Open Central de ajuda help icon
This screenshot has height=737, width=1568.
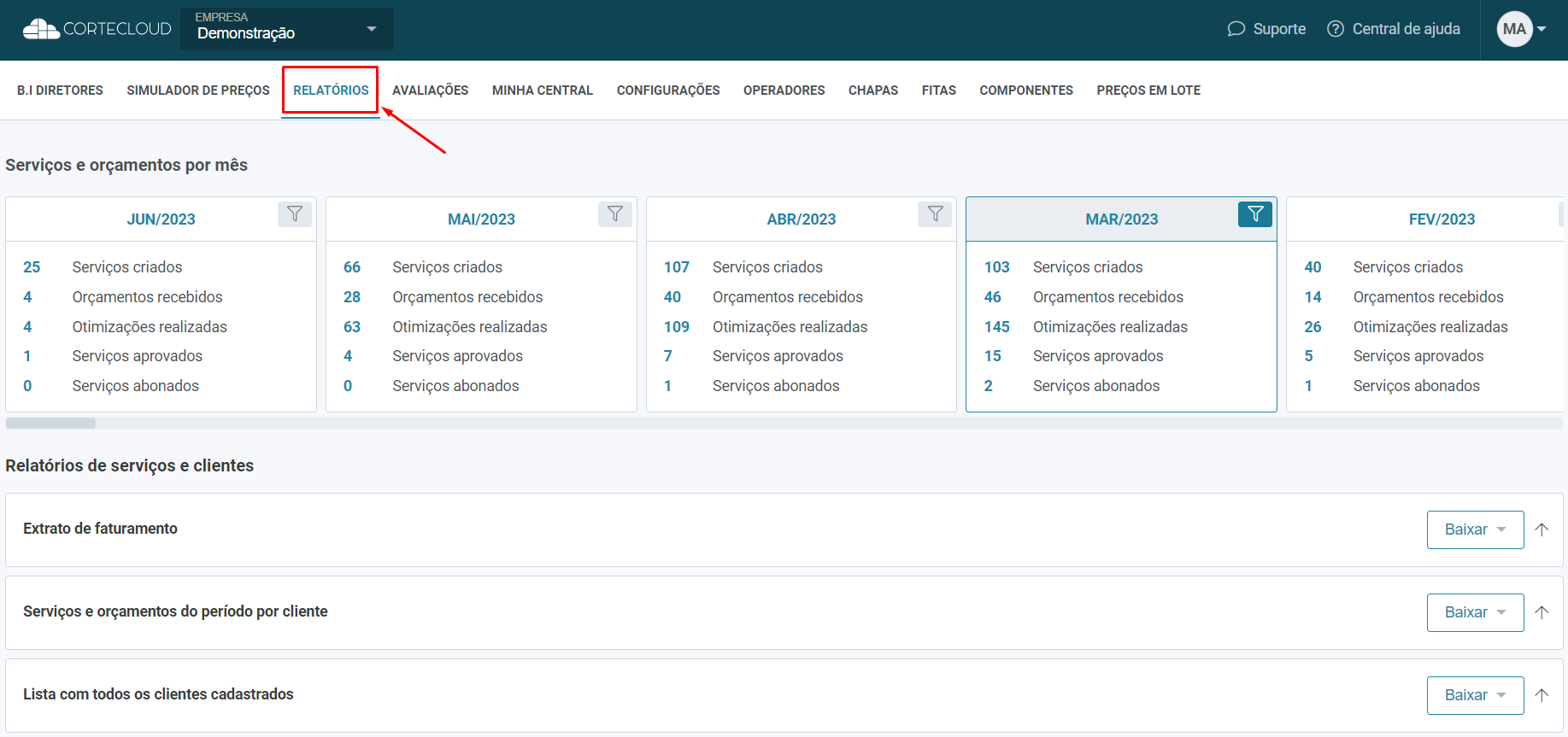(1335, 29)
